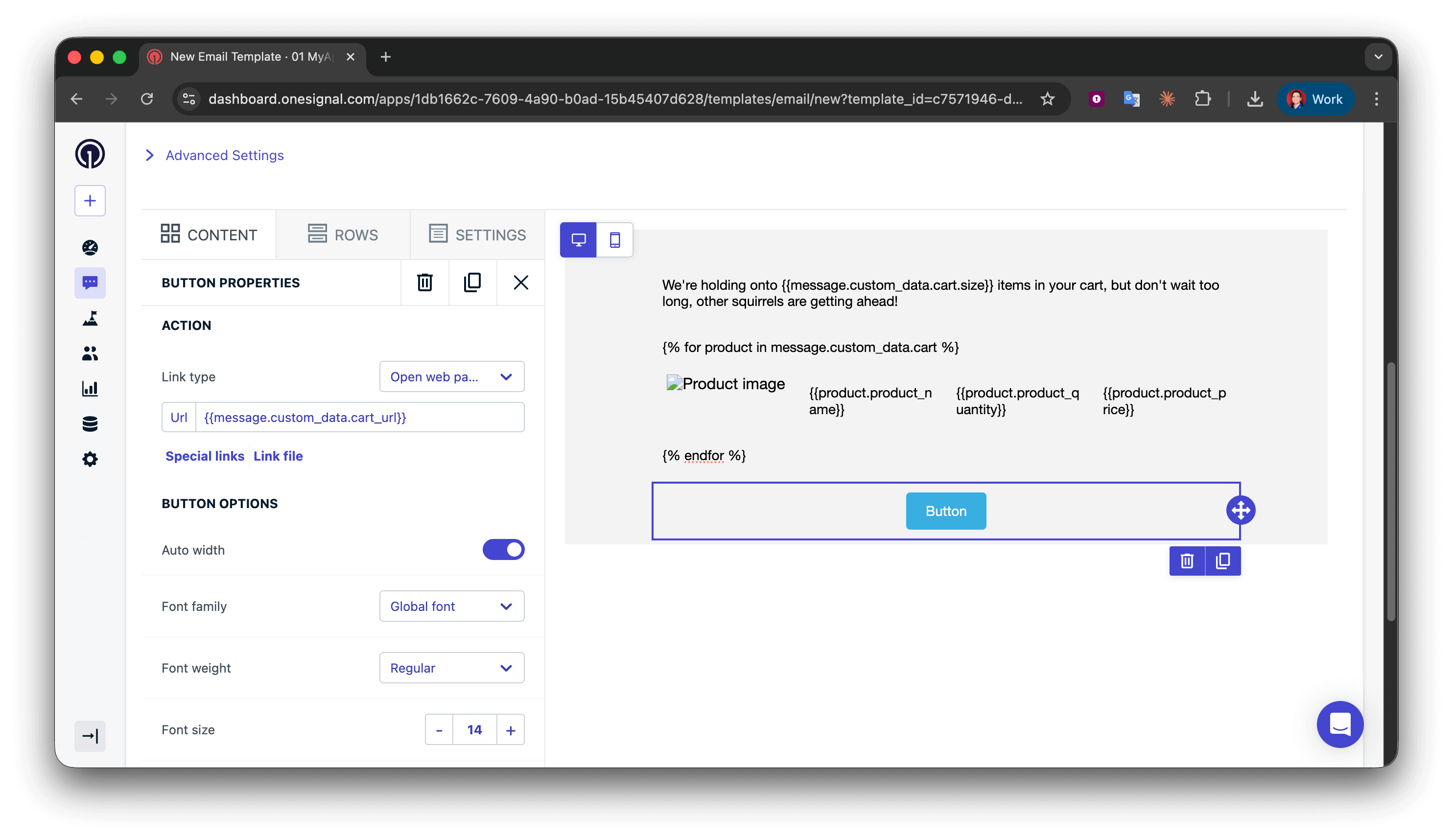This screenshot has height=840, width=1453.
Task: Delete button using panel trash icon
Action: [424, 282]
